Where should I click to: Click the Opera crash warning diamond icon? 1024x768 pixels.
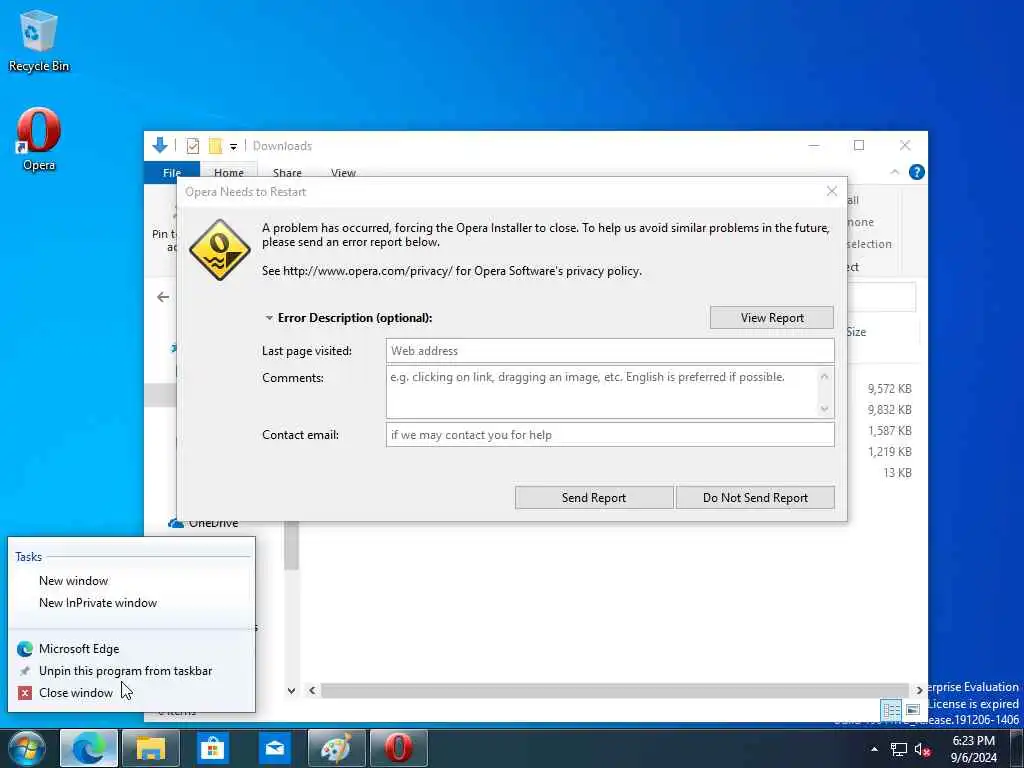click(219, 250)
